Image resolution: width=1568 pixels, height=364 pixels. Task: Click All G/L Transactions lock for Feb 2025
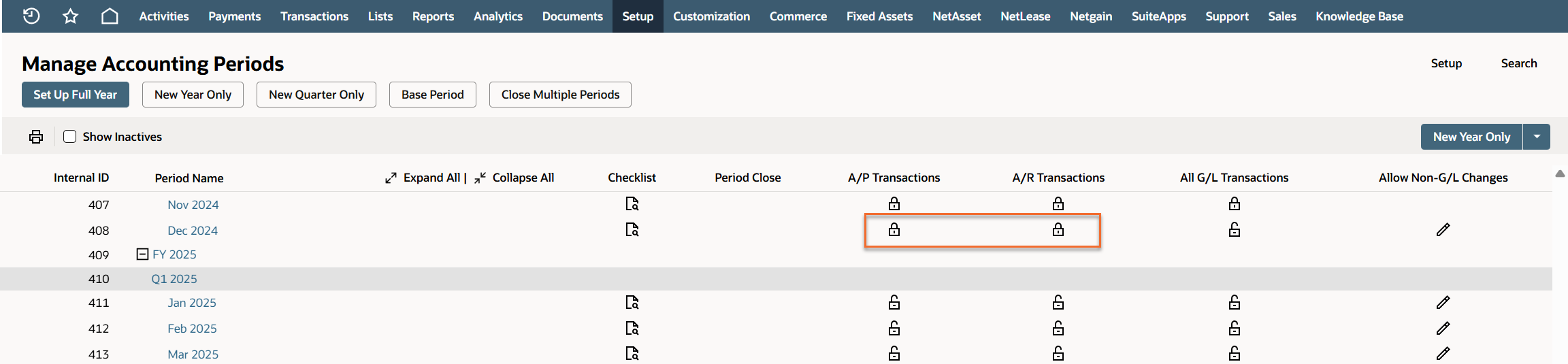point(1235,329)
